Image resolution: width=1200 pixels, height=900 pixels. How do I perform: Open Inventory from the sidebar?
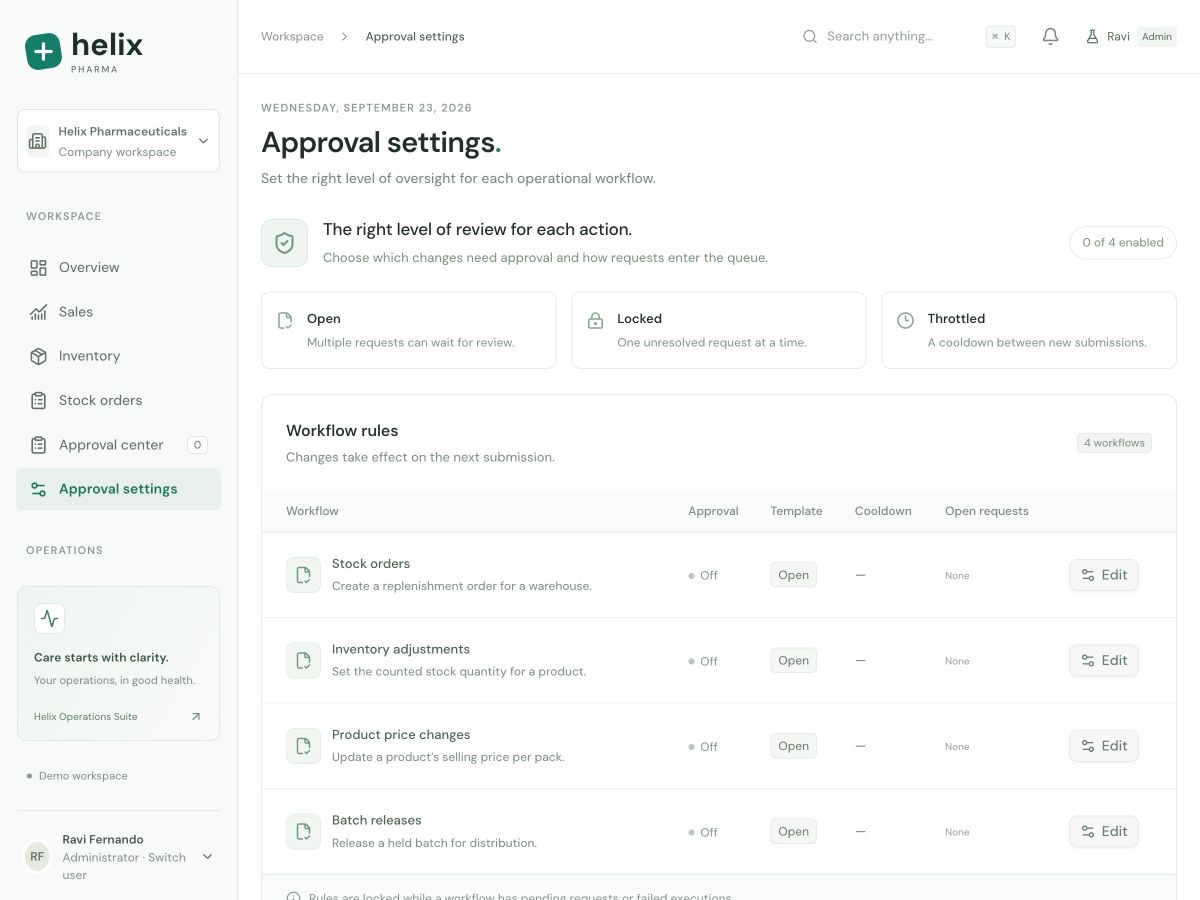(x=118, y=356)
